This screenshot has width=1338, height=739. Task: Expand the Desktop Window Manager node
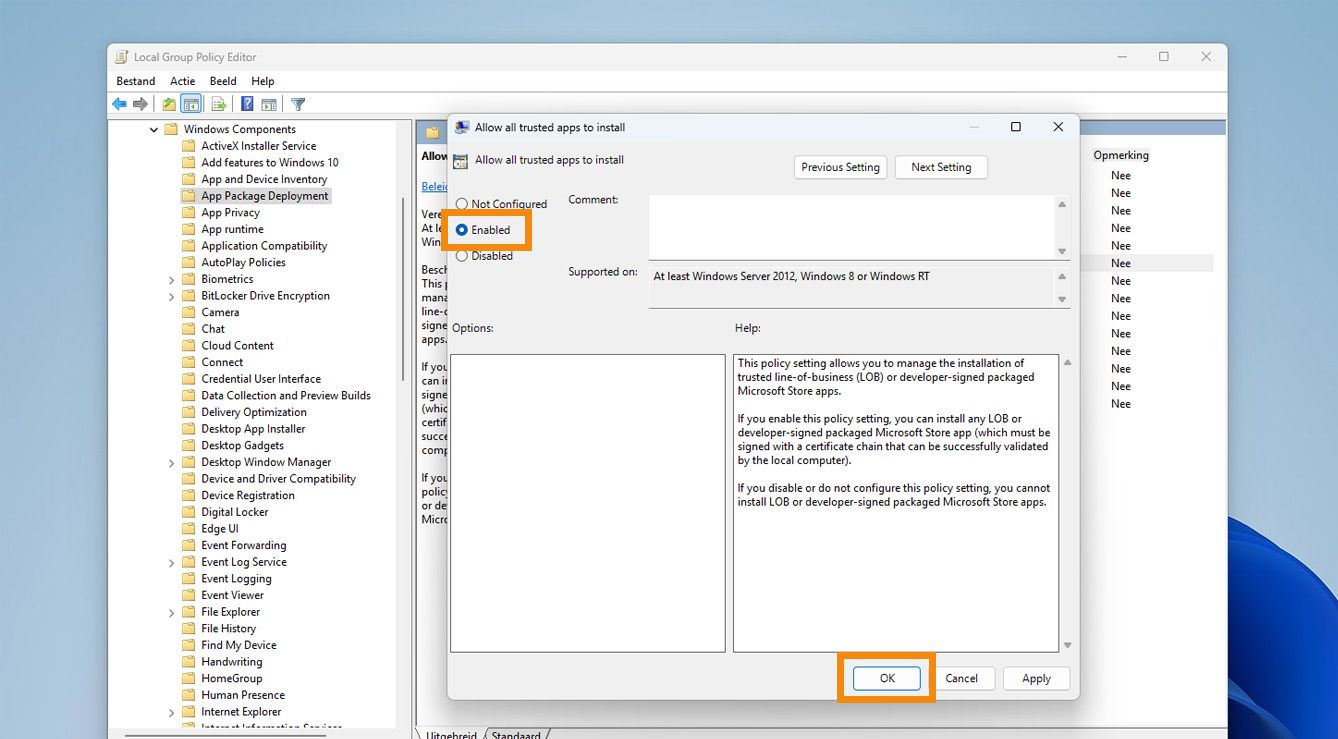172,463
